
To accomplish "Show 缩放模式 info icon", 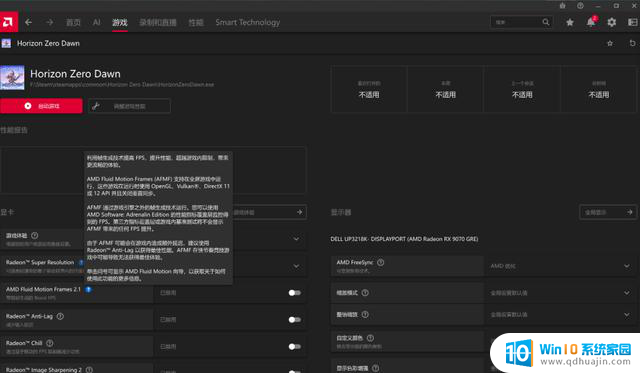I will 365,293.
